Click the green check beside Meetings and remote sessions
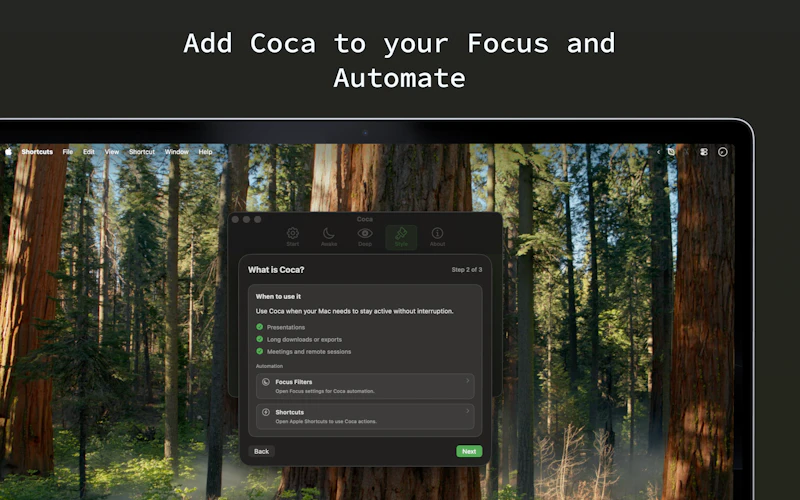This screenshot has width=800, height=500. 260,352
